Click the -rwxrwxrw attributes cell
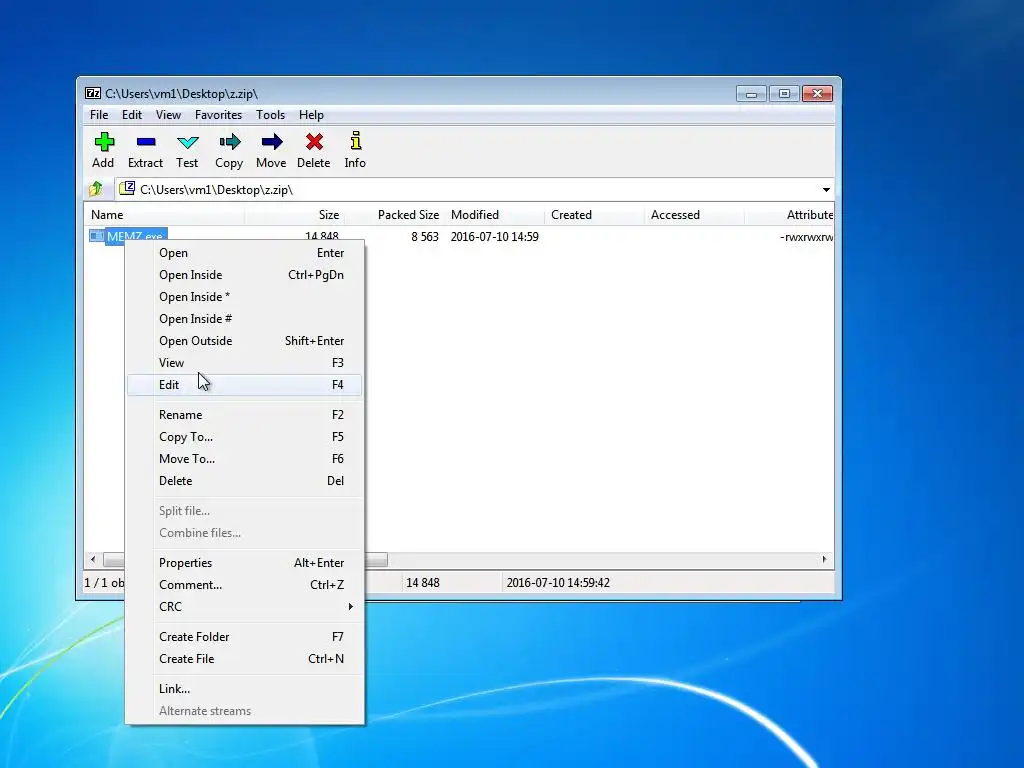 click(807, 237)
